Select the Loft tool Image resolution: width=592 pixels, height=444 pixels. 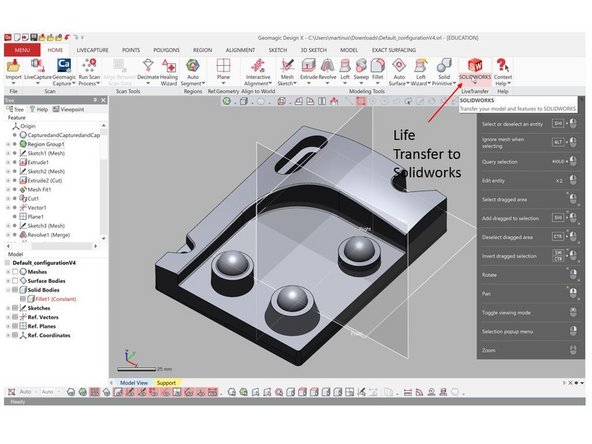[x=345, y=66]
